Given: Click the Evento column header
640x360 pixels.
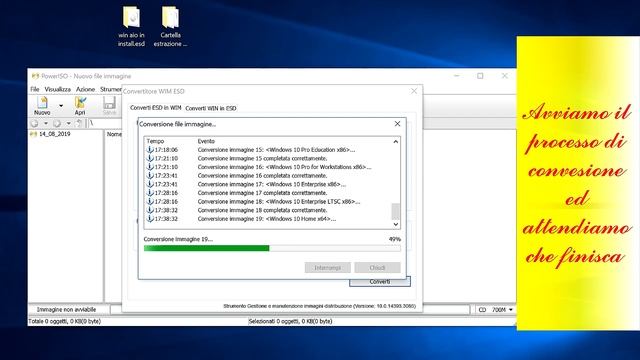Looking at the screenshot, I should (x=206, y=141).
